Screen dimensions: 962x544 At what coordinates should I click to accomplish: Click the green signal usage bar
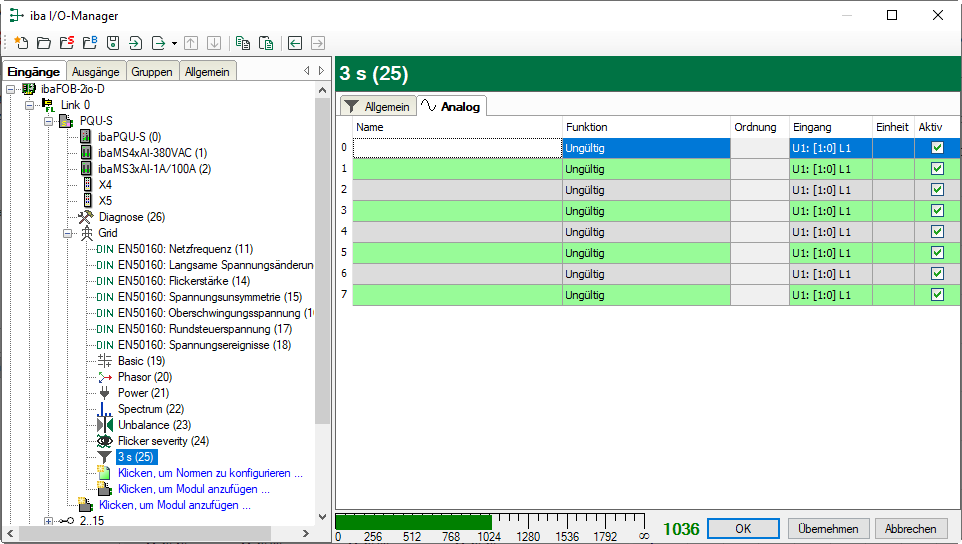pos(412,522)
